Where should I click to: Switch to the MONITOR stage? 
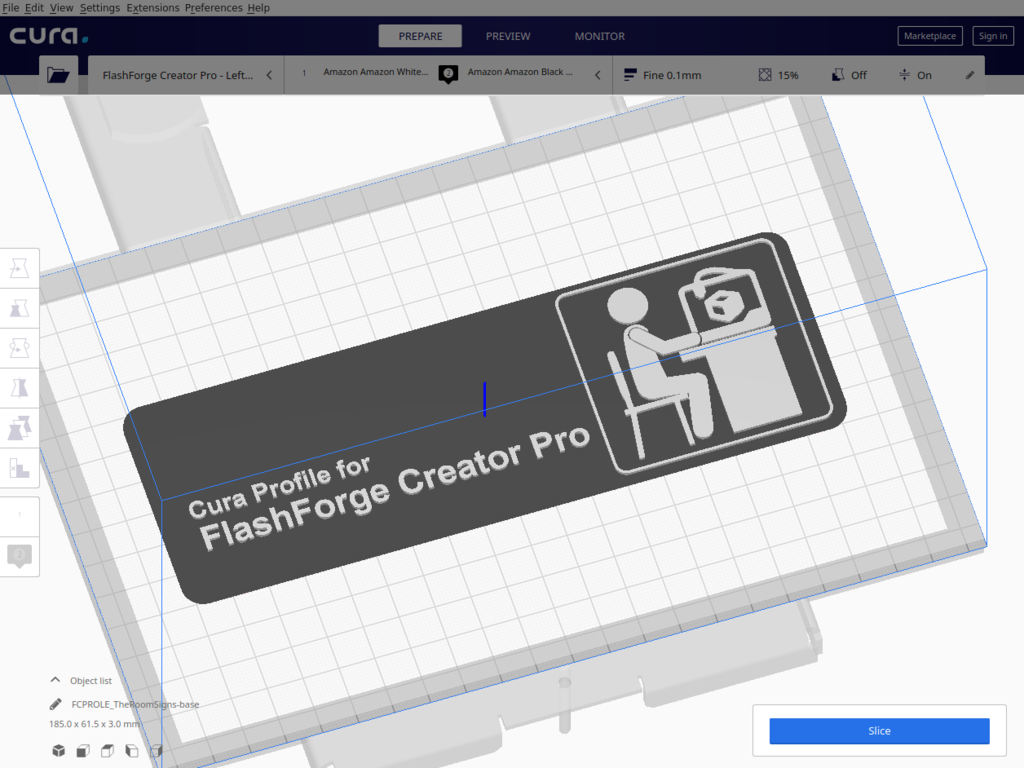tap(600, 36)
